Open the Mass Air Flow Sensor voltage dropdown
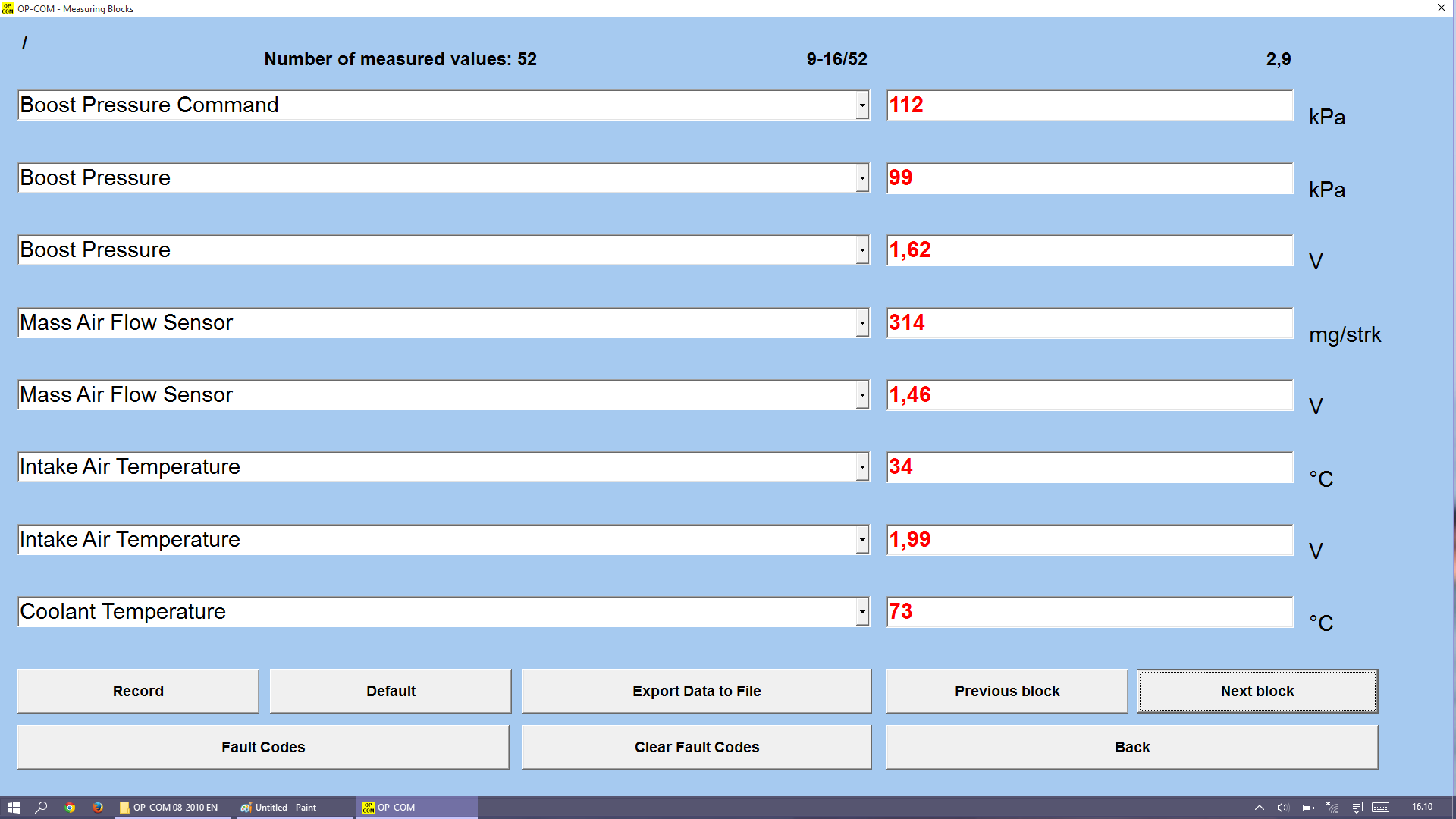1456x819 pixels. pos(862,395)
